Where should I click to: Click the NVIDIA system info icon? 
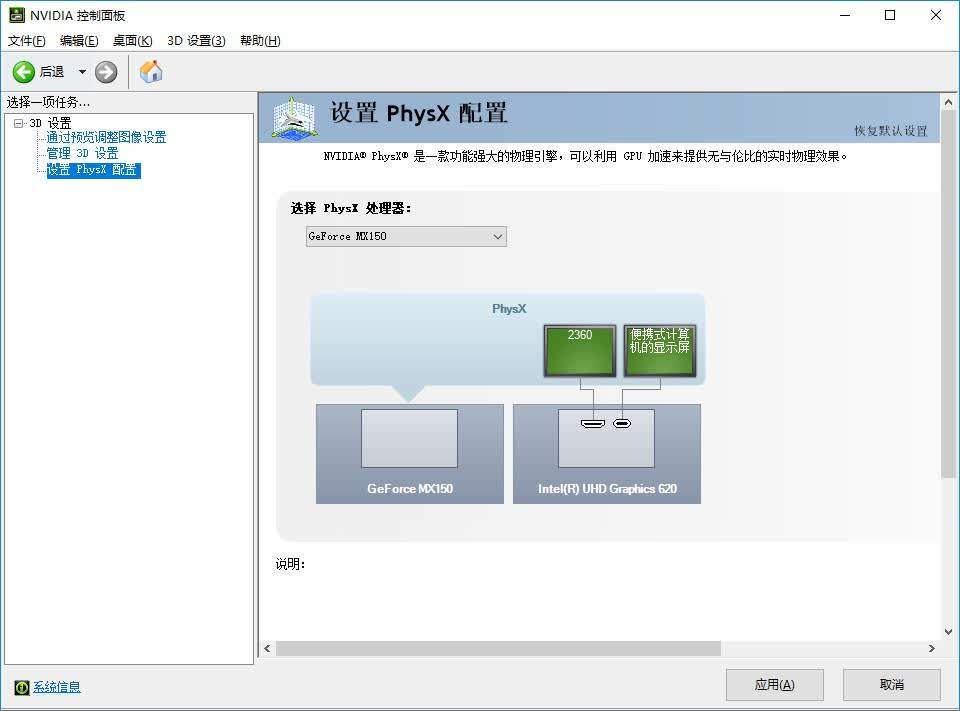[x=21, y=687]
